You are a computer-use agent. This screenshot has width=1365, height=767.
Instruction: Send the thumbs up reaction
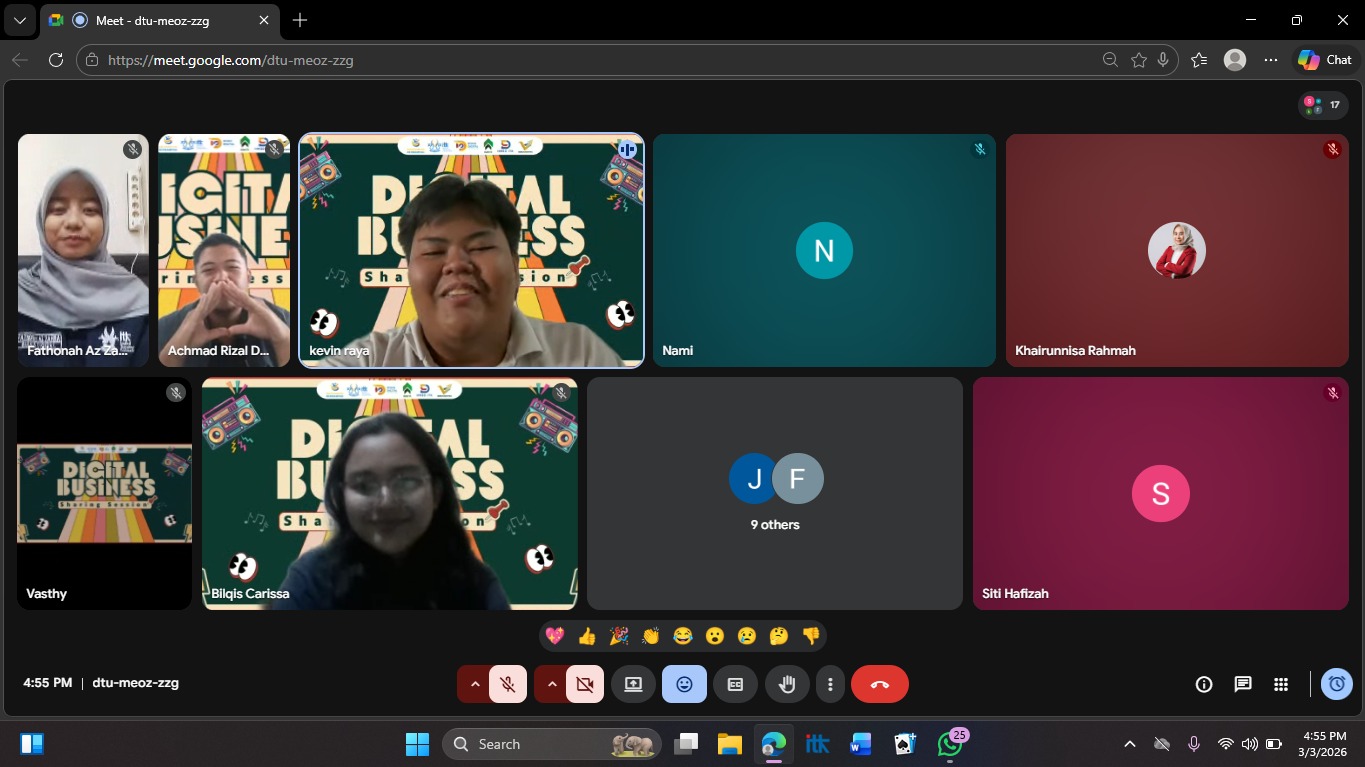(586, 636)
